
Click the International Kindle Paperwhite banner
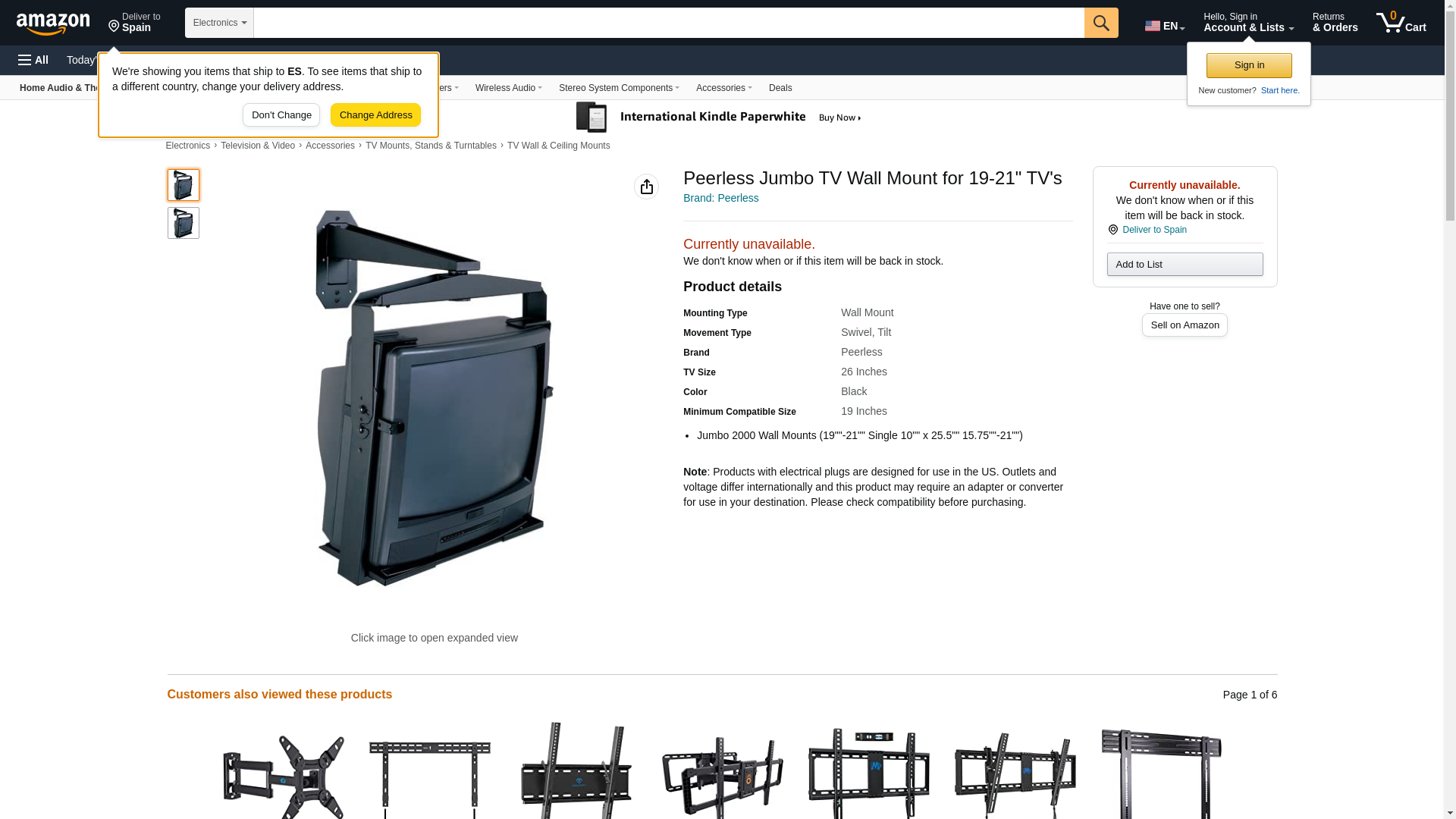[719, 118]
